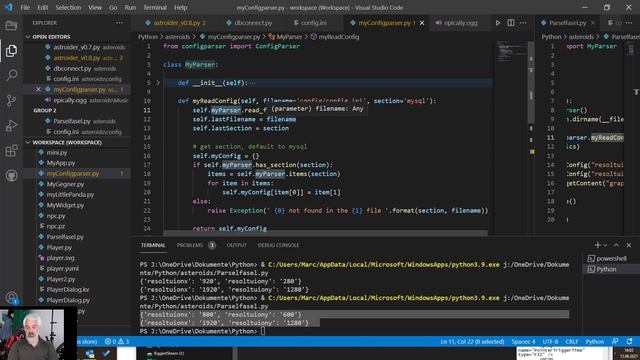This screenshot has width=640, height=360.
Task: Switch to the config.ini editor tab
Action: click(x=310, y=23)
